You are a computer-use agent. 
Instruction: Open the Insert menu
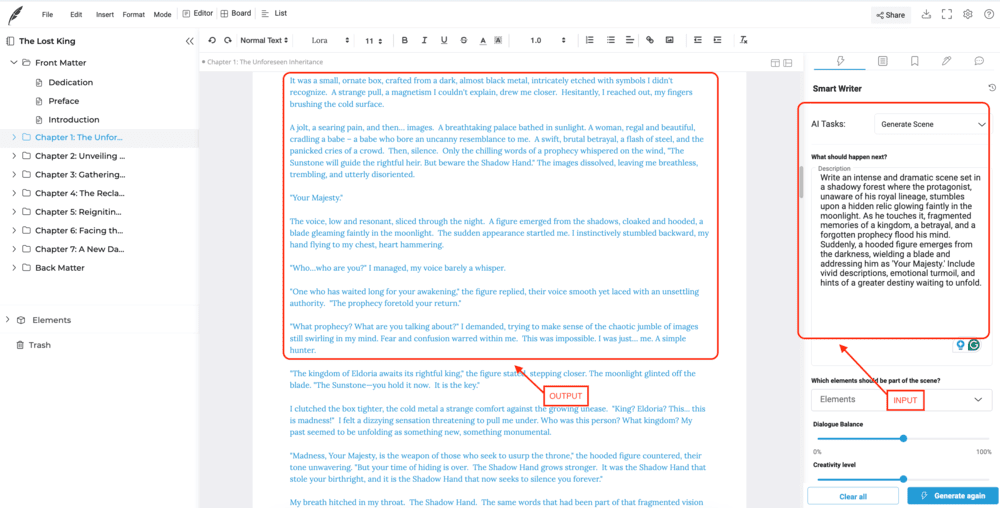pos(105,14)
